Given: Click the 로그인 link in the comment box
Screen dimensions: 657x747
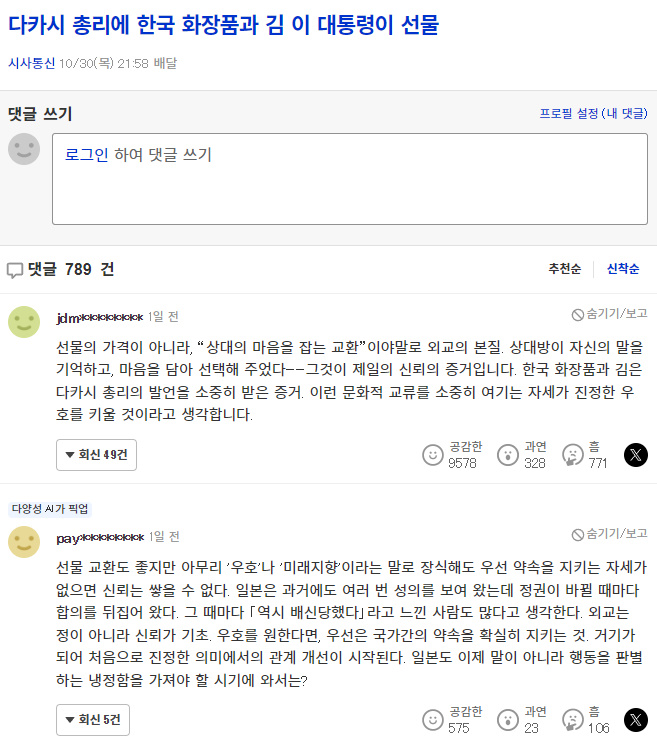Looking at the screenshot, I should pos(87,155).
